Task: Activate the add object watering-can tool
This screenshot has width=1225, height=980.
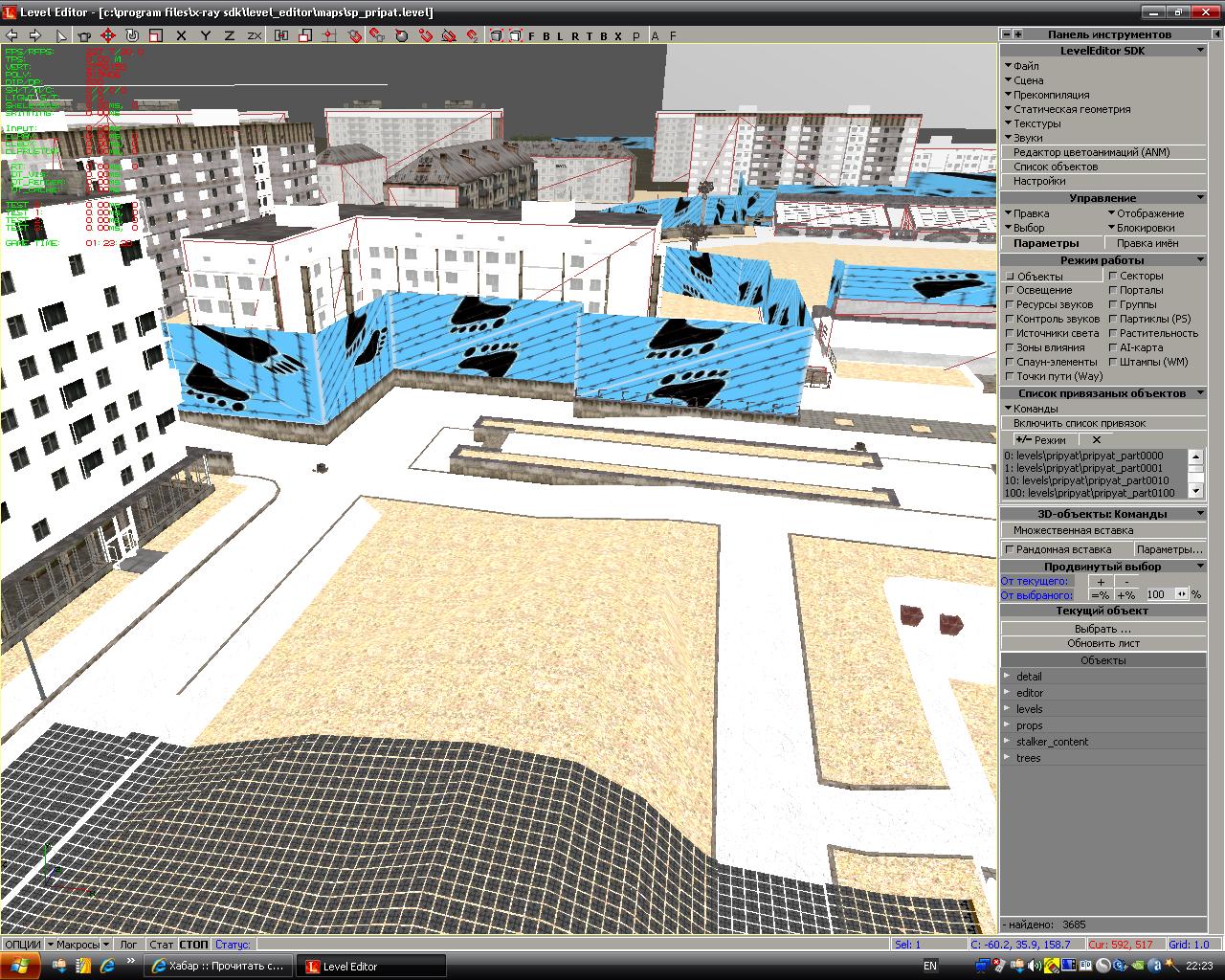Action: point(84,35)
